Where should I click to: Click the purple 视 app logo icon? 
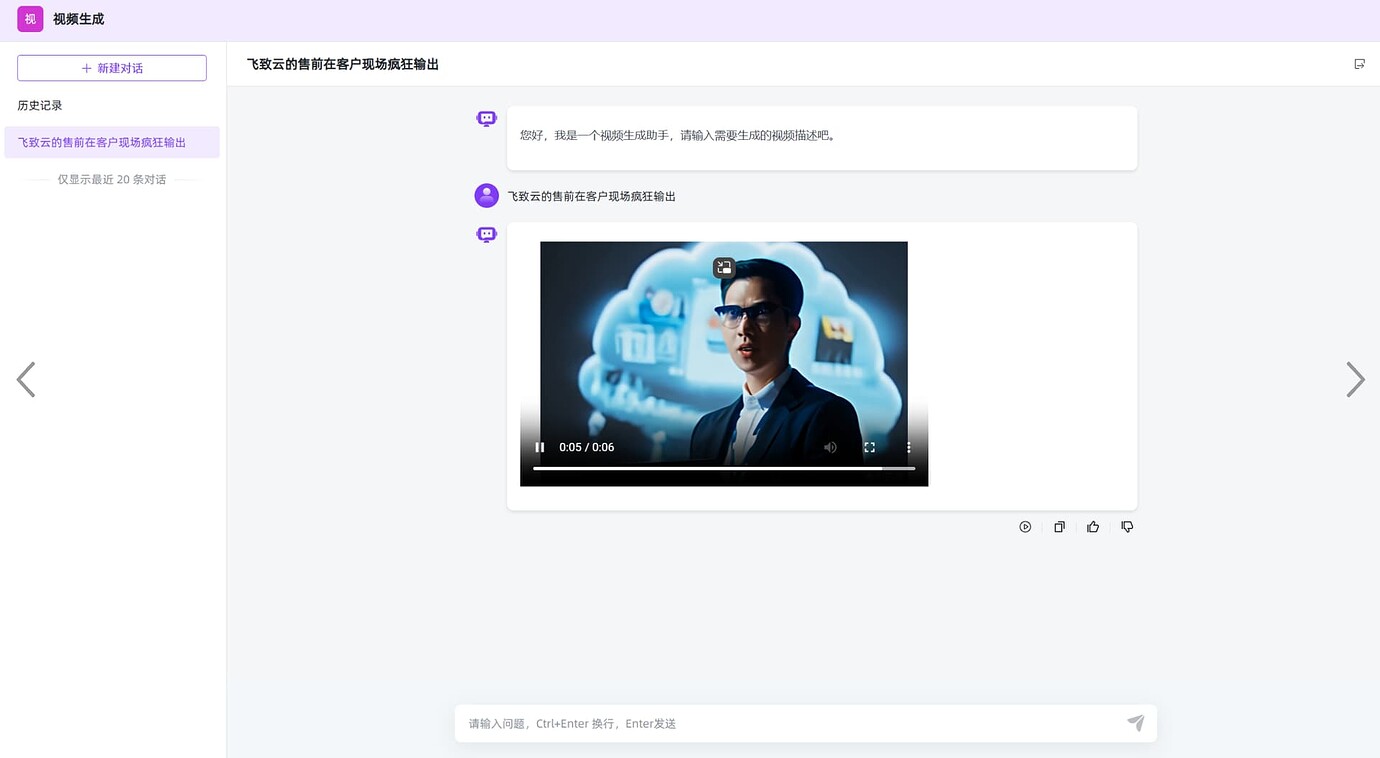[30, 19]
